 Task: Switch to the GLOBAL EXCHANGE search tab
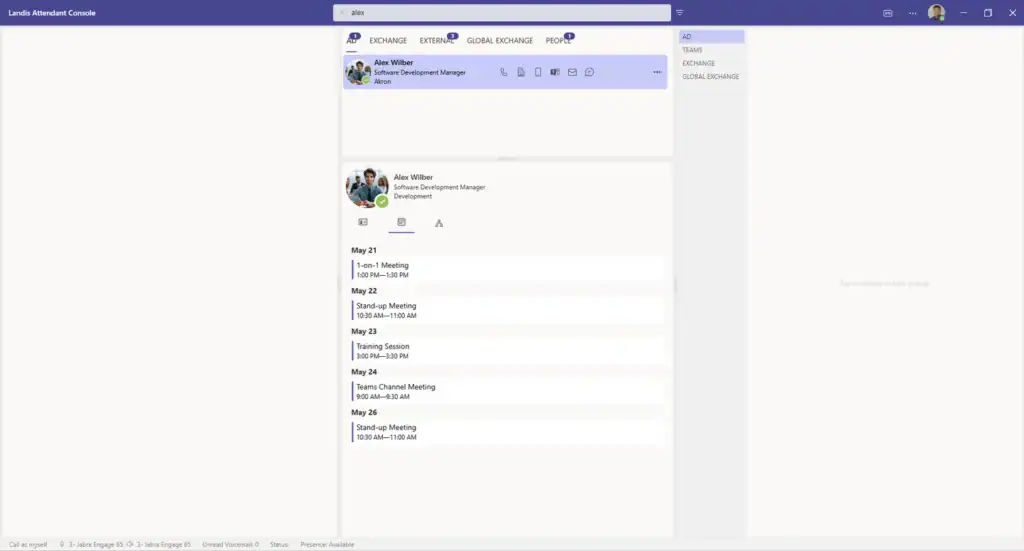point(500,40)
